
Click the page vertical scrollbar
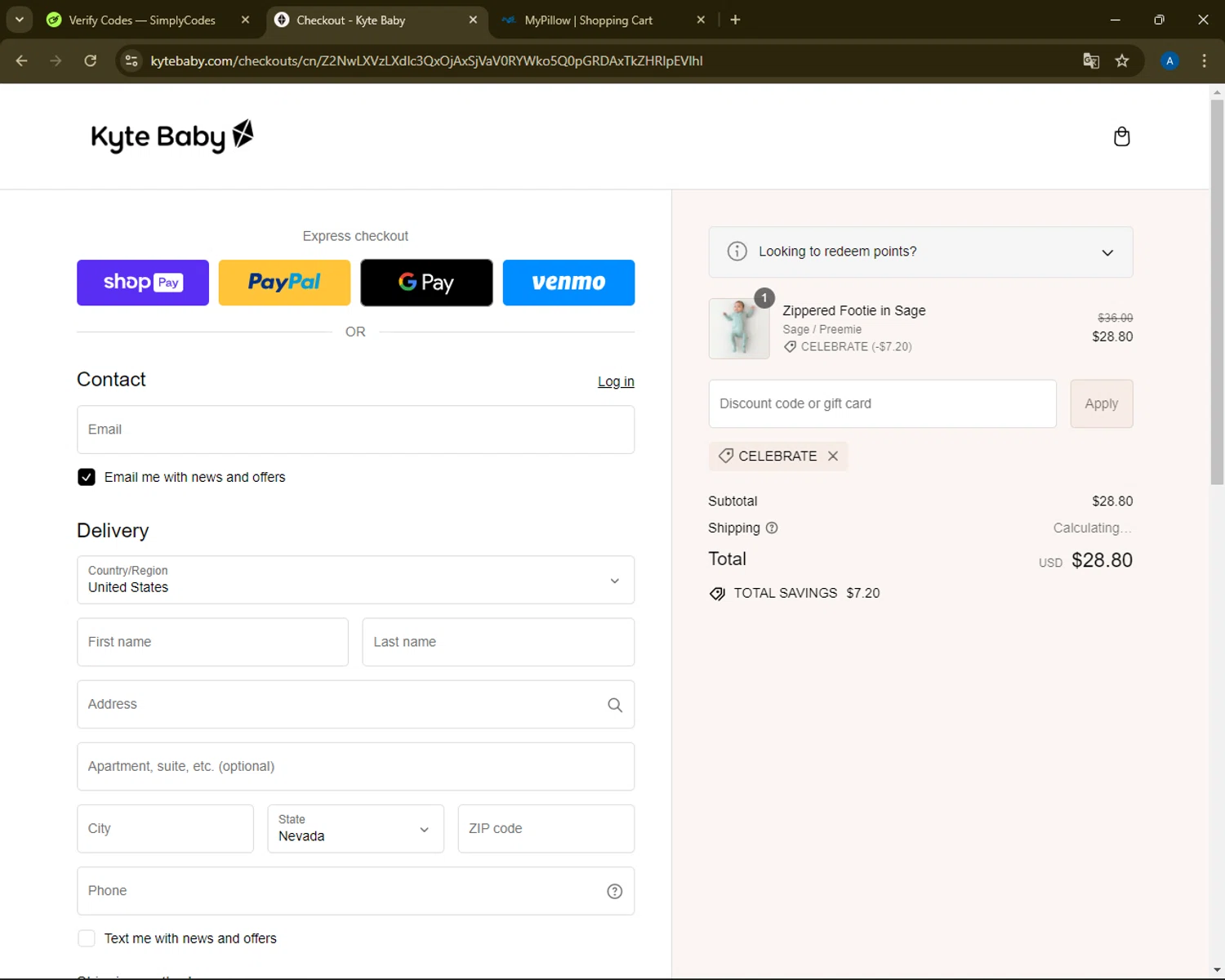point(1217,292)
